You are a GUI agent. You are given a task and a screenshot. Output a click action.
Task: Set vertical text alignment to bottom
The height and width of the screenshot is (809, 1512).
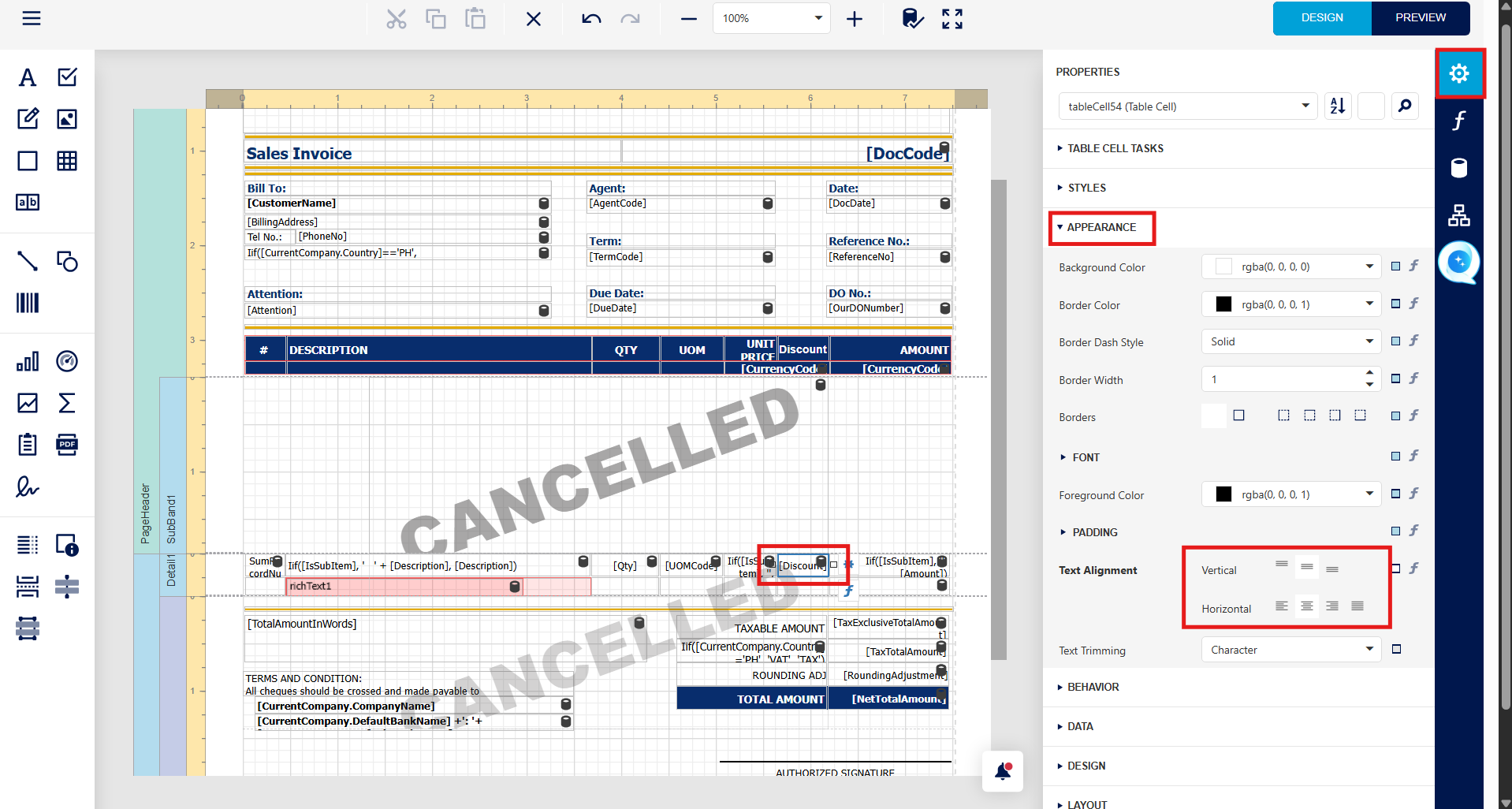pyautogui.click(x=1332, y=568)
